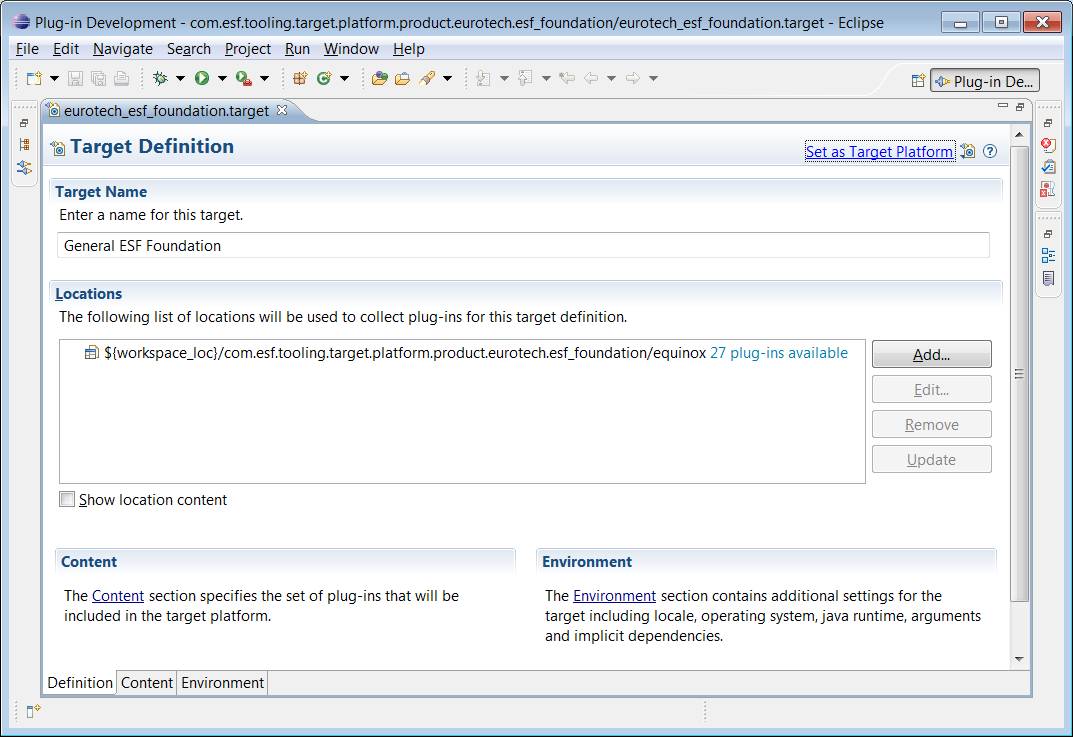Screen dimensions: 1073x737
Task: Switch to the bottom Environment tab
Action: 222,683
